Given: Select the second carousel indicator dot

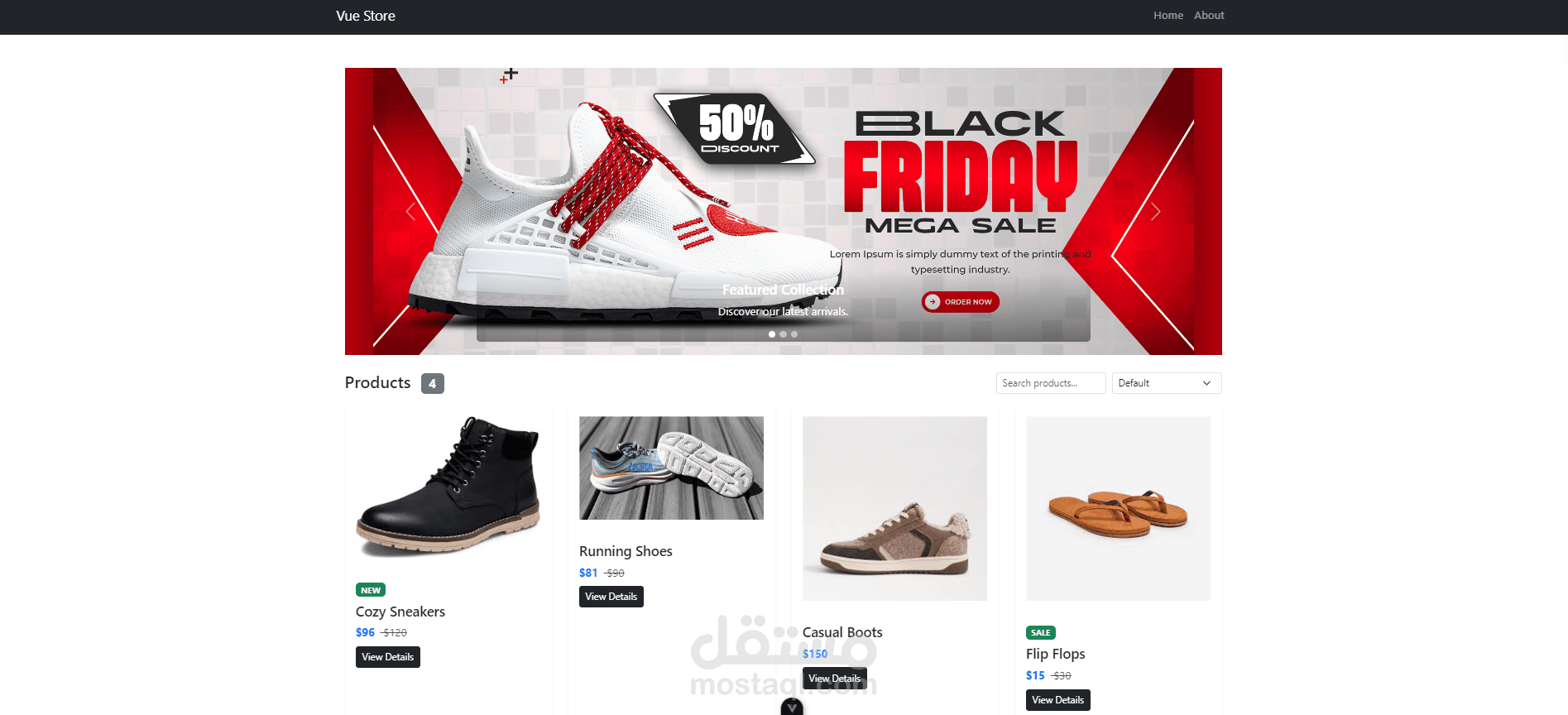Looking at the screenshot, I should [783, 334].
